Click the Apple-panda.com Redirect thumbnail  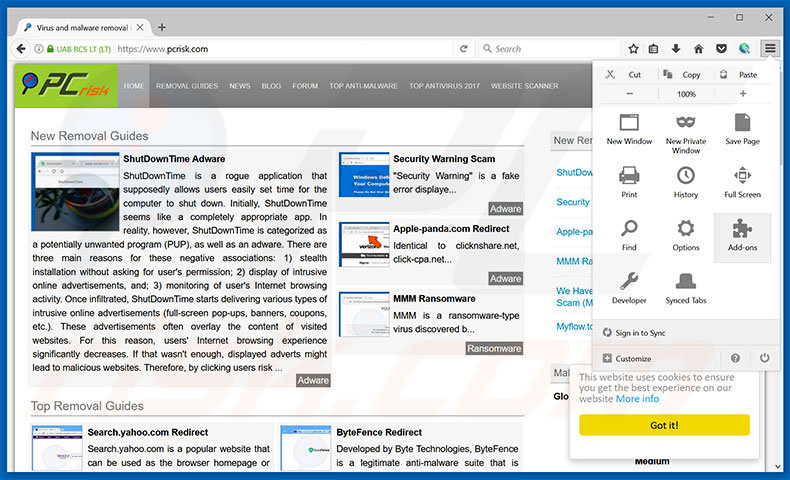tap(364, 244)
